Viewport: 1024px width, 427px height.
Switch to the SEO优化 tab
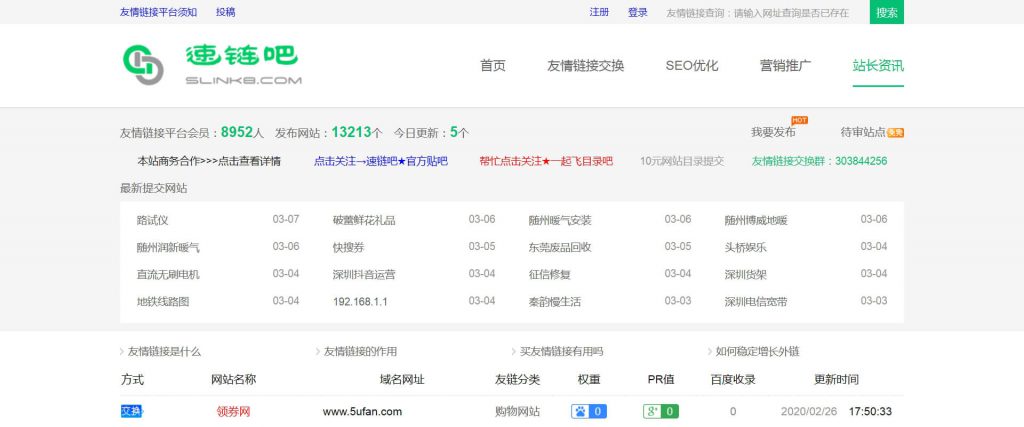(x=692, y=66)
